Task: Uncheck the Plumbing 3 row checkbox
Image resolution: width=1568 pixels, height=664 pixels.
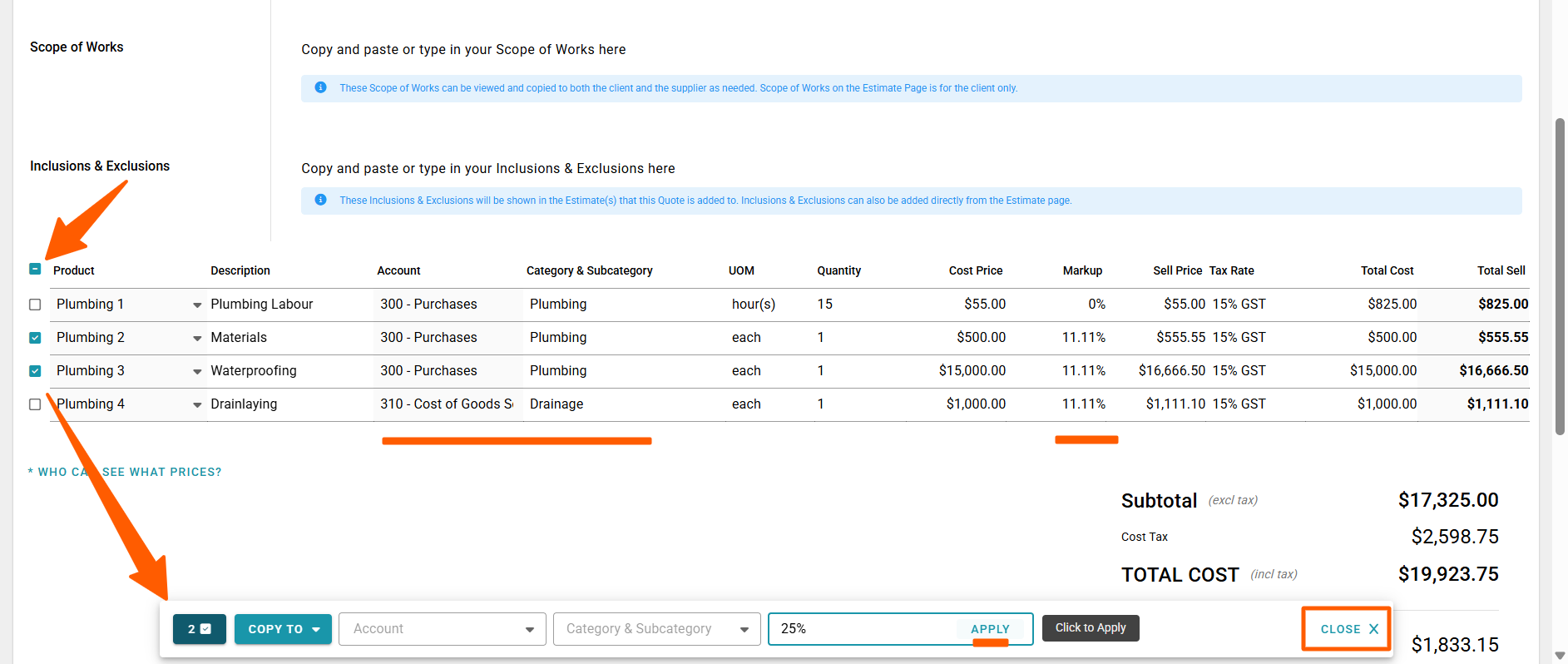Action: (x=35, y=371)
